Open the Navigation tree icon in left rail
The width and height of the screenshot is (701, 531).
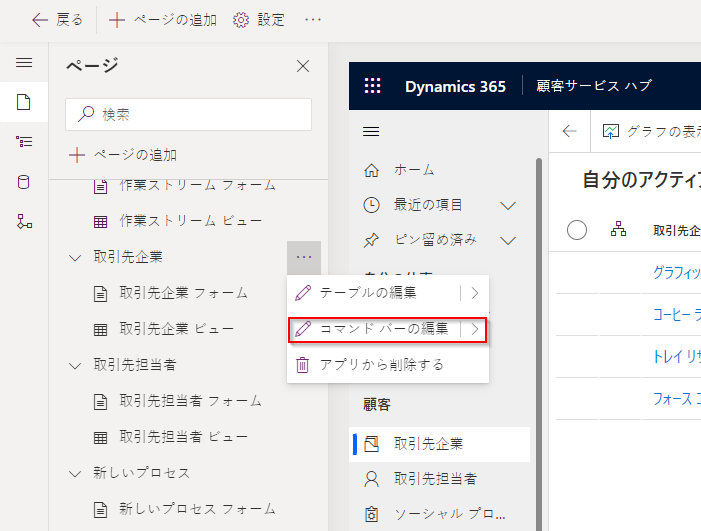click(x=24, y=142)
